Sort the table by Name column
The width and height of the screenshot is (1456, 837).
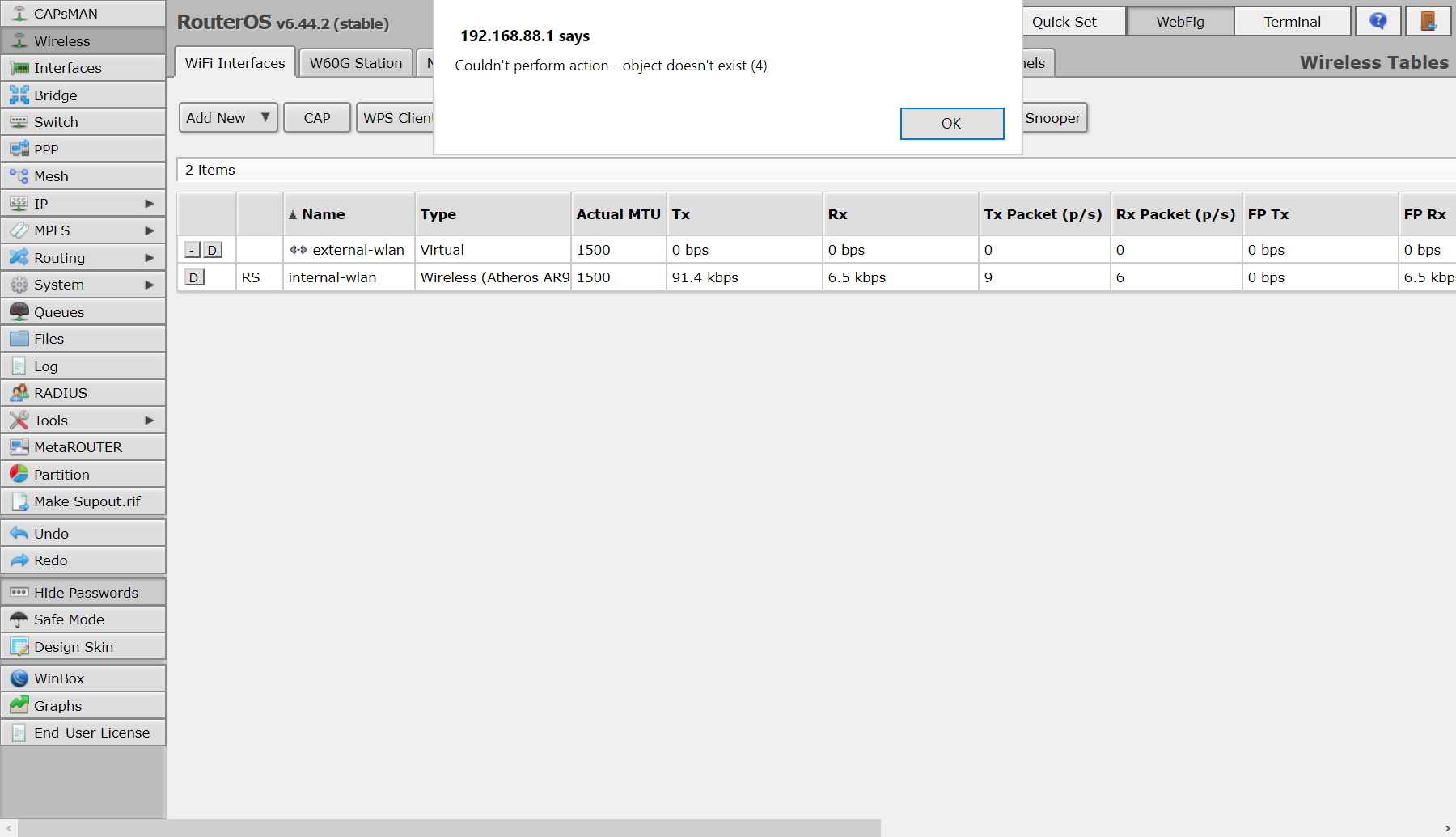point(349,214)
